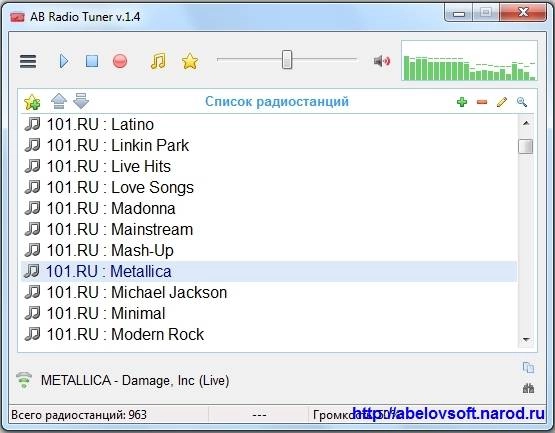Select station 101.RU : Live Hits
Screen dimensions: 555x433
pos(269,166)
